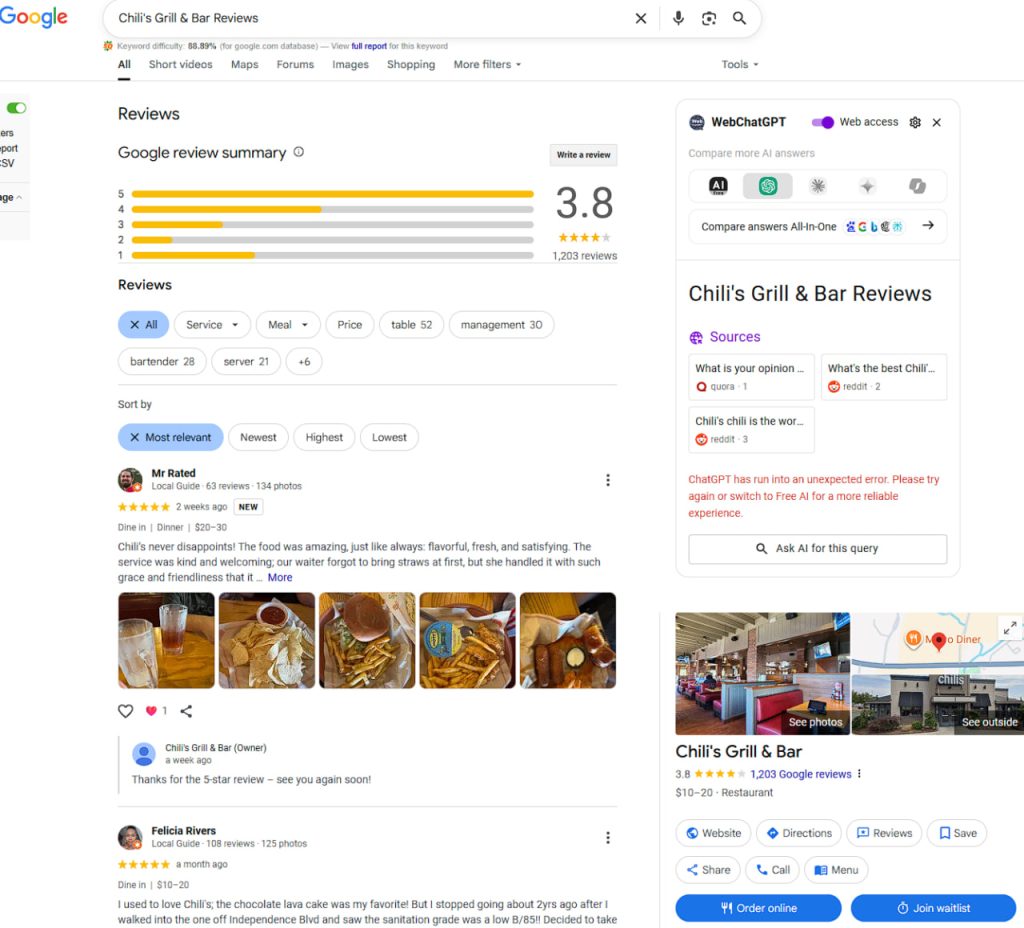Sort reviews by Newest

(258, 437)
